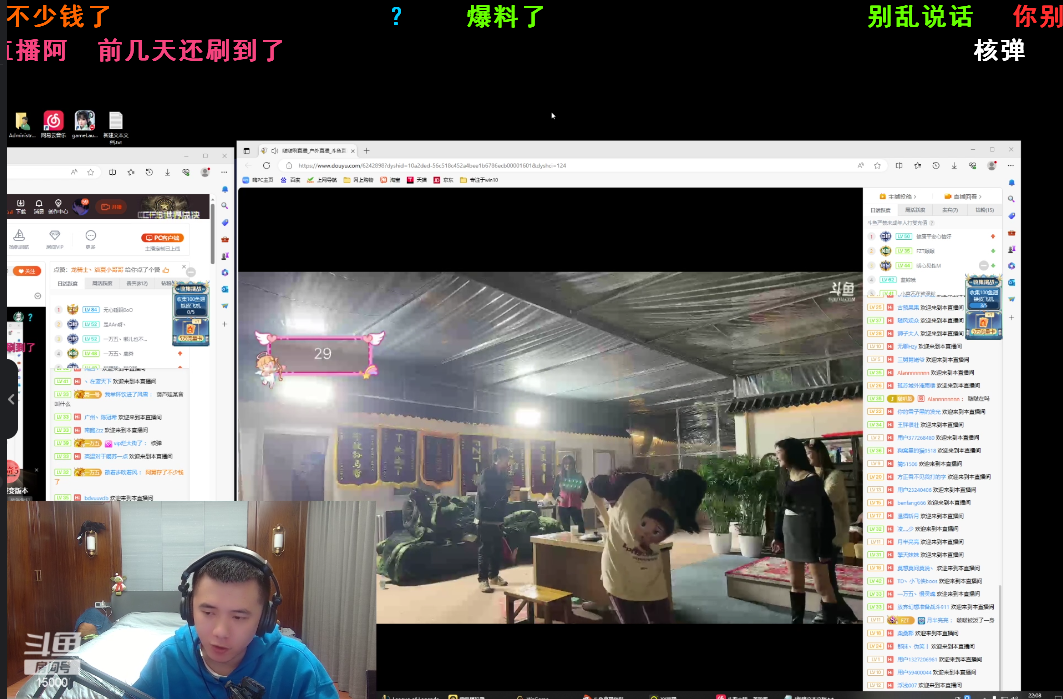Viewport: 1063px width, 699px height.
Task: Refresh the page in the front browser window
Action: click(266, 165)
